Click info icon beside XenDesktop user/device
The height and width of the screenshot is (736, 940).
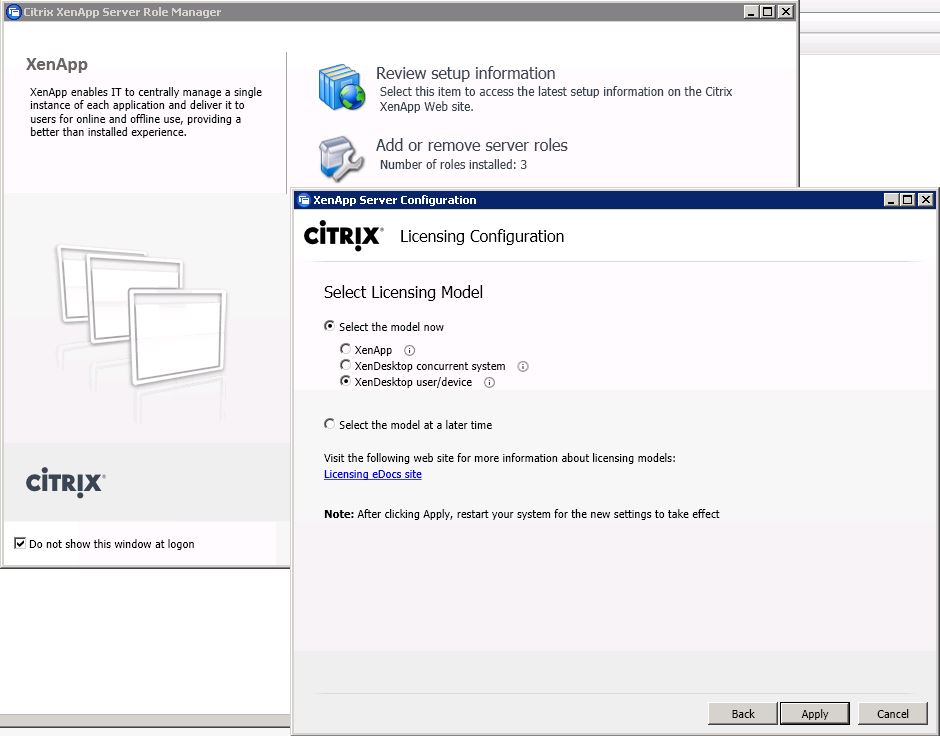(x=489, y=382)
